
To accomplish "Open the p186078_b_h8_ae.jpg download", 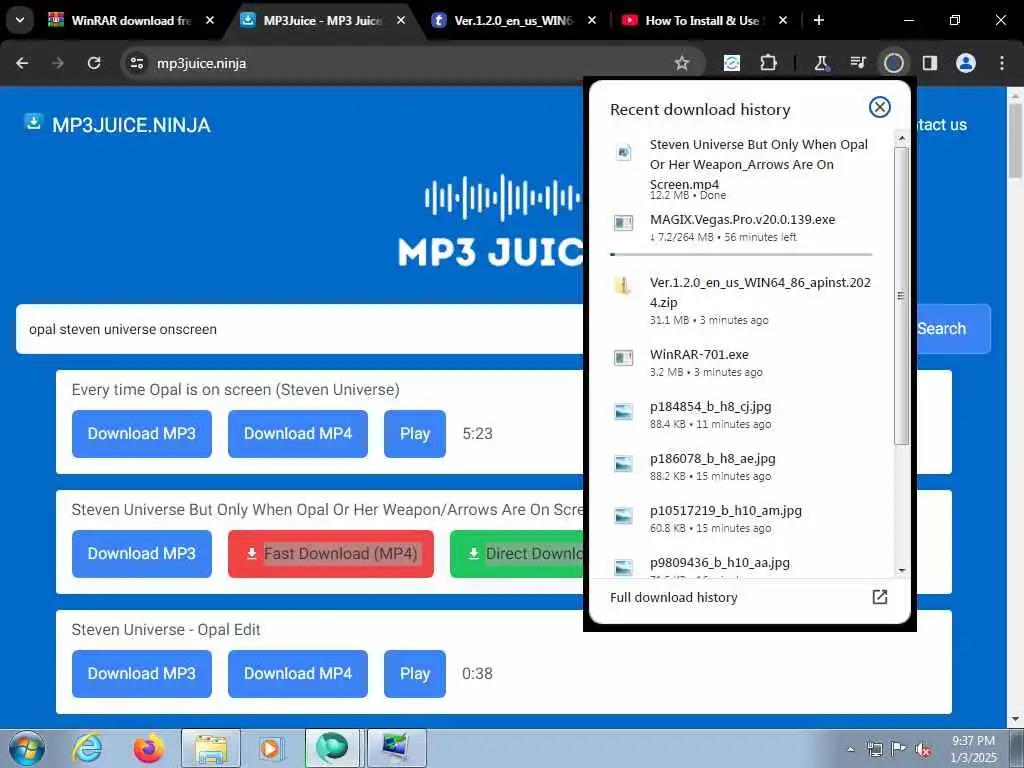I will click(741, 466).
